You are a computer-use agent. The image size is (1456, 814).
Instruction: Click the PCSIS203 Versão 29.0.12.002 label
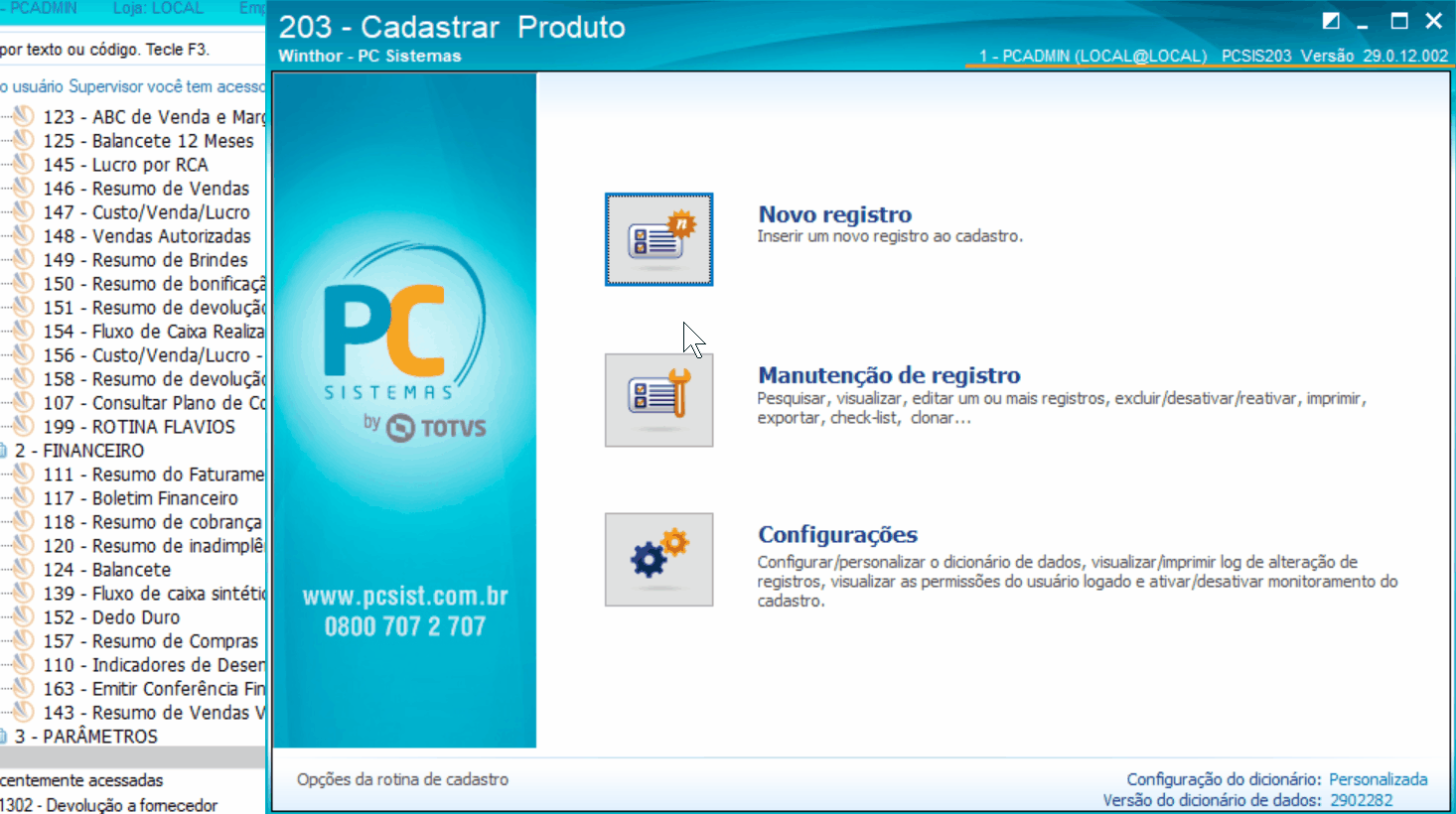pos(1335,56)
